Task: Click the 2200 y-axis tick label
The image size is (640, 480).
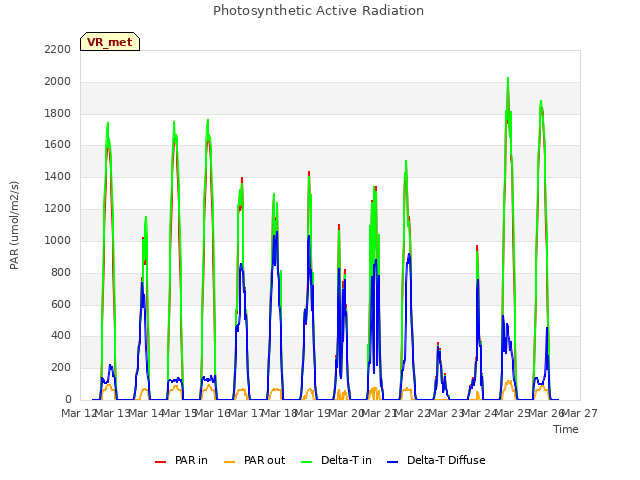Action: point(58,49)
